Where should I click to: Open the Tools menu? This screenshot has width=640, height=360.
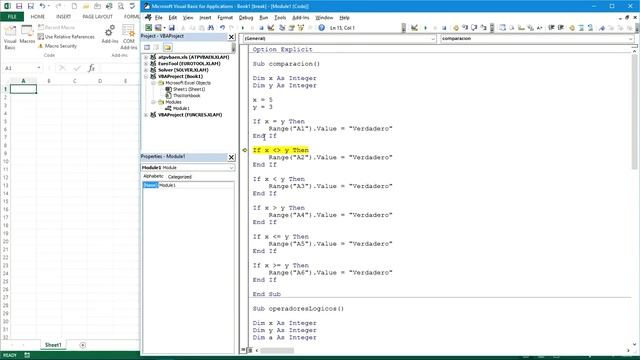280,18
